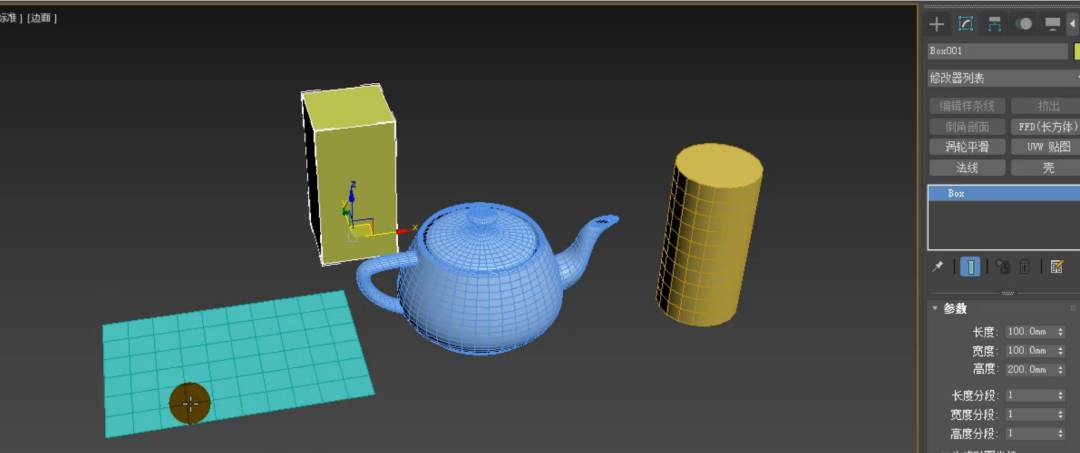1080x453 pixels.
Task: Open the 修改器列表 dropdown
Action: tap(1004, 78)
